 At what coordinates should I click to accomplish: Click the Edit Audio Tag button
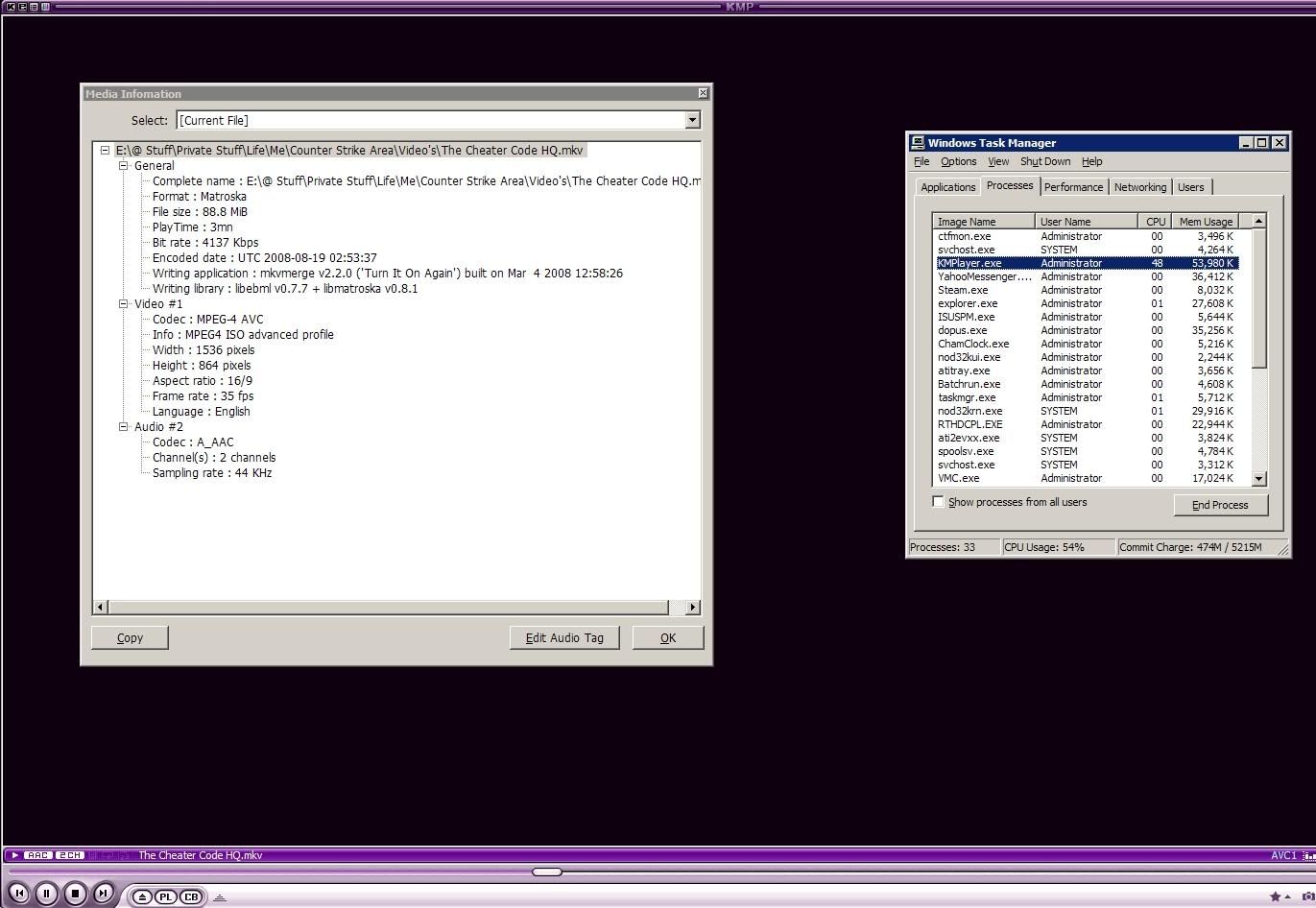(564, 638)
